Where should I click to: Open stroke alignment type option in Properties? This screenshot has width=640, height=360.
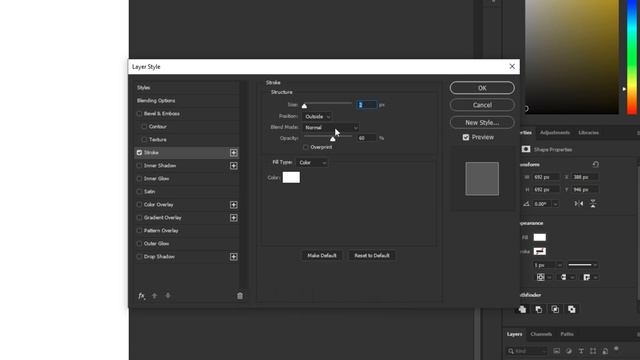pyautogui.click(x=543, y=277)
